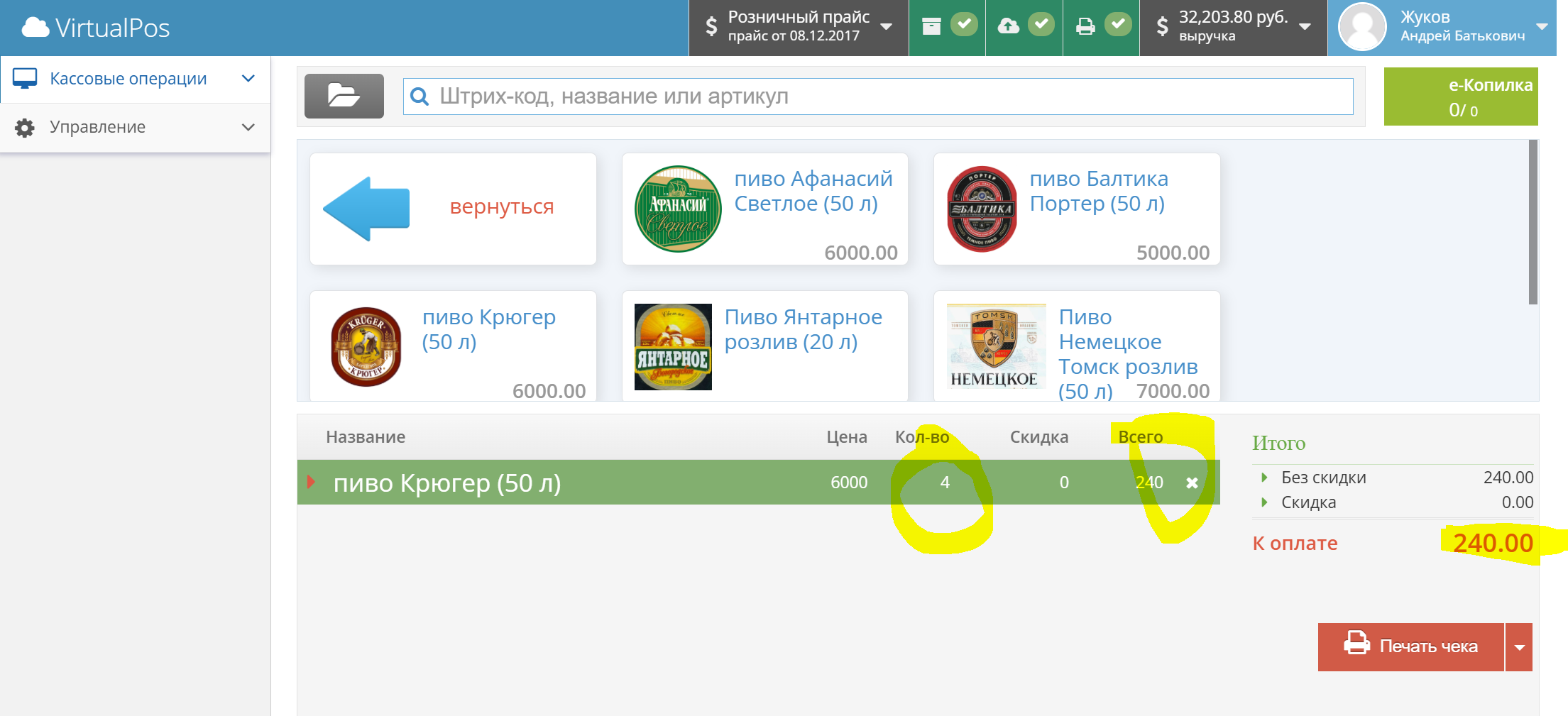Click the Афанасий Светлое beer logo
The image size is (1568, 716).
678,209
